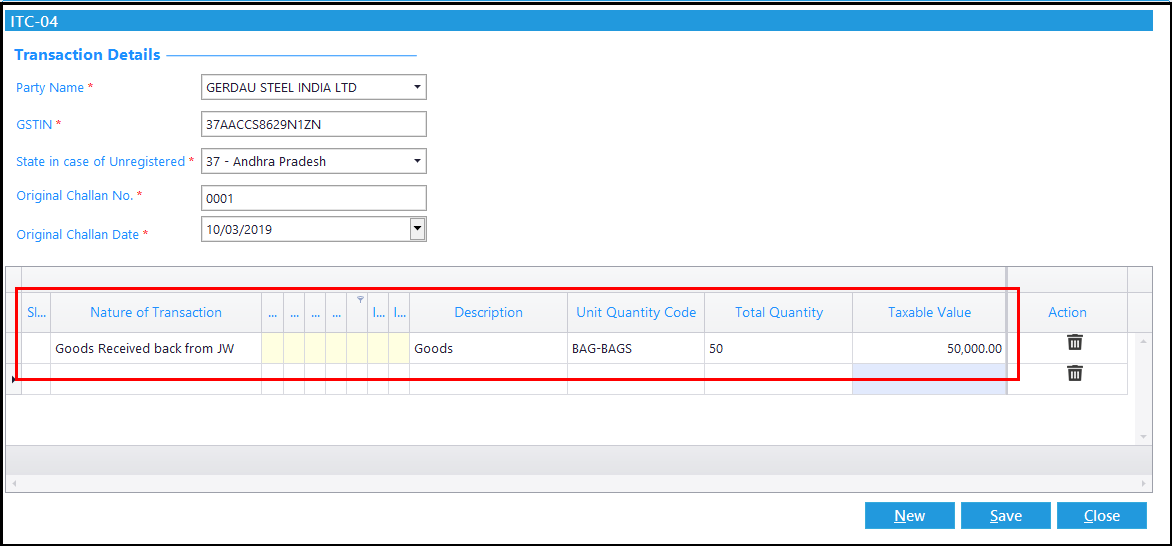Click the Action column header
Viewport: 1172px width, 546px height.
[x=1067, y=313]
